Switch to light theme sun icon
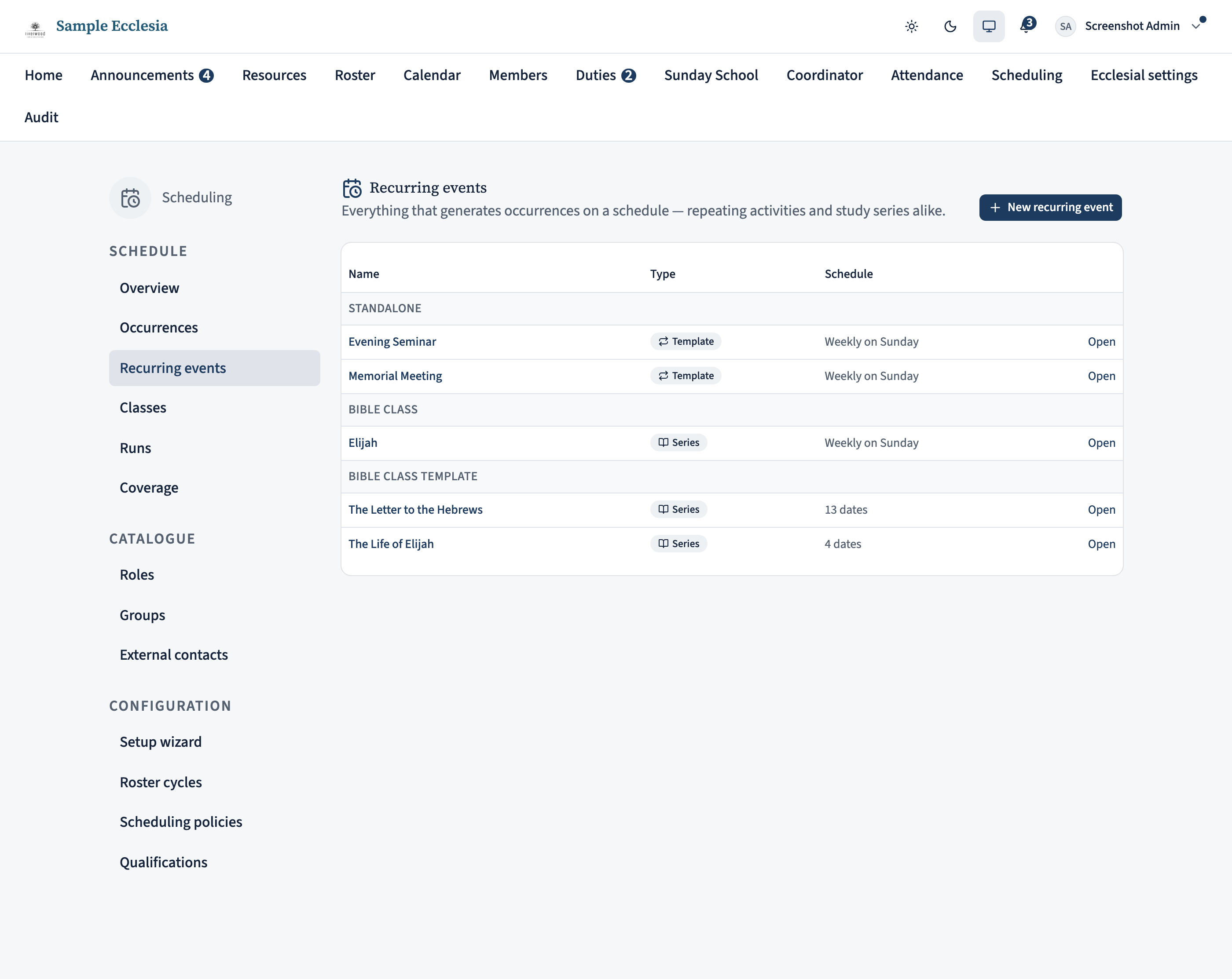The height and width of the screenshot is (979, 1232). pos(911,26)
